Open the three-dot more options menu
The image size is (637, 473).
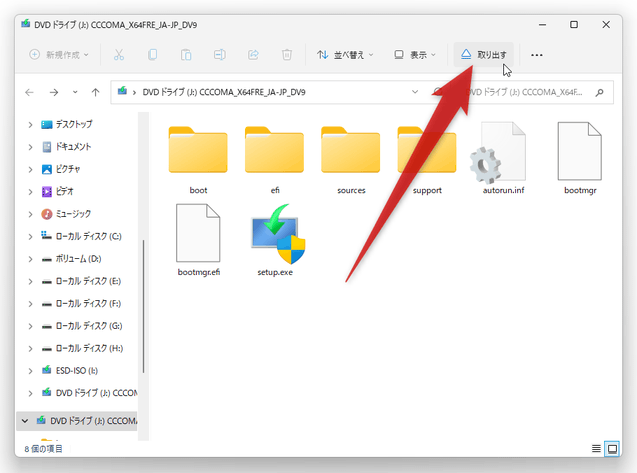pyautogui.click(x=537, y=55)
